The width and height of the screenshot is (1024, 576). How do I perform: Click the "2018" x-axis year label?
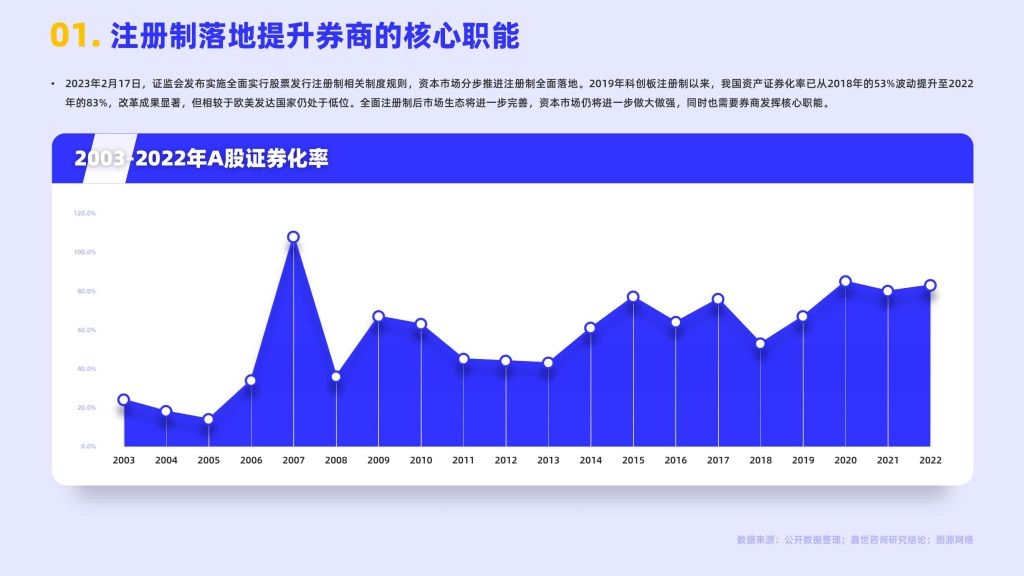pos(760,460)
